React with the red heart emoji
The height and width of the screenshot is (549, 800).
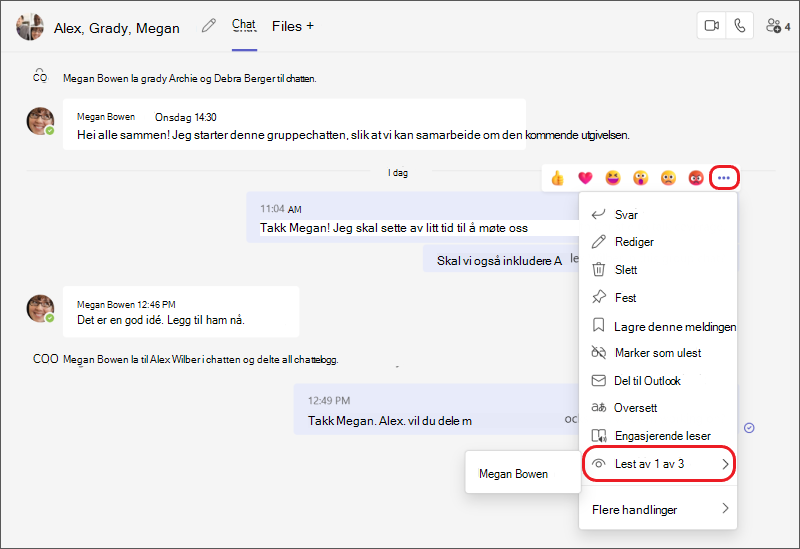[x=585, y=178]
